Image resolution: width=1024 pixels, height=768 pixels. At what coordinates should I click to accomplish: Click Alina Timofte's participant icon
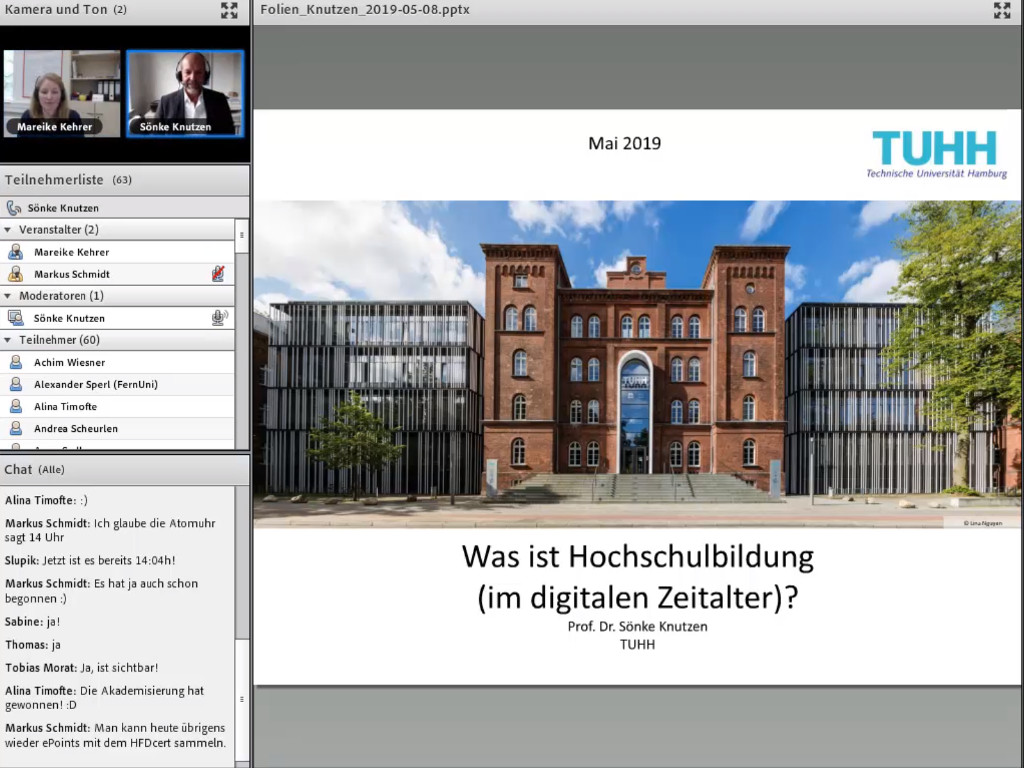point(16,406)
